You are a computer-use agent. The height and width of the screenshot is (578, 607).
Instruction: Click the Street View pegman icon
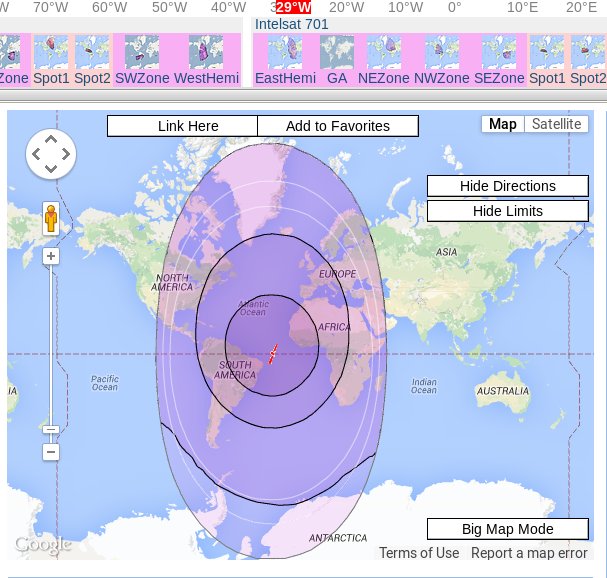click(x=51, y=218)
